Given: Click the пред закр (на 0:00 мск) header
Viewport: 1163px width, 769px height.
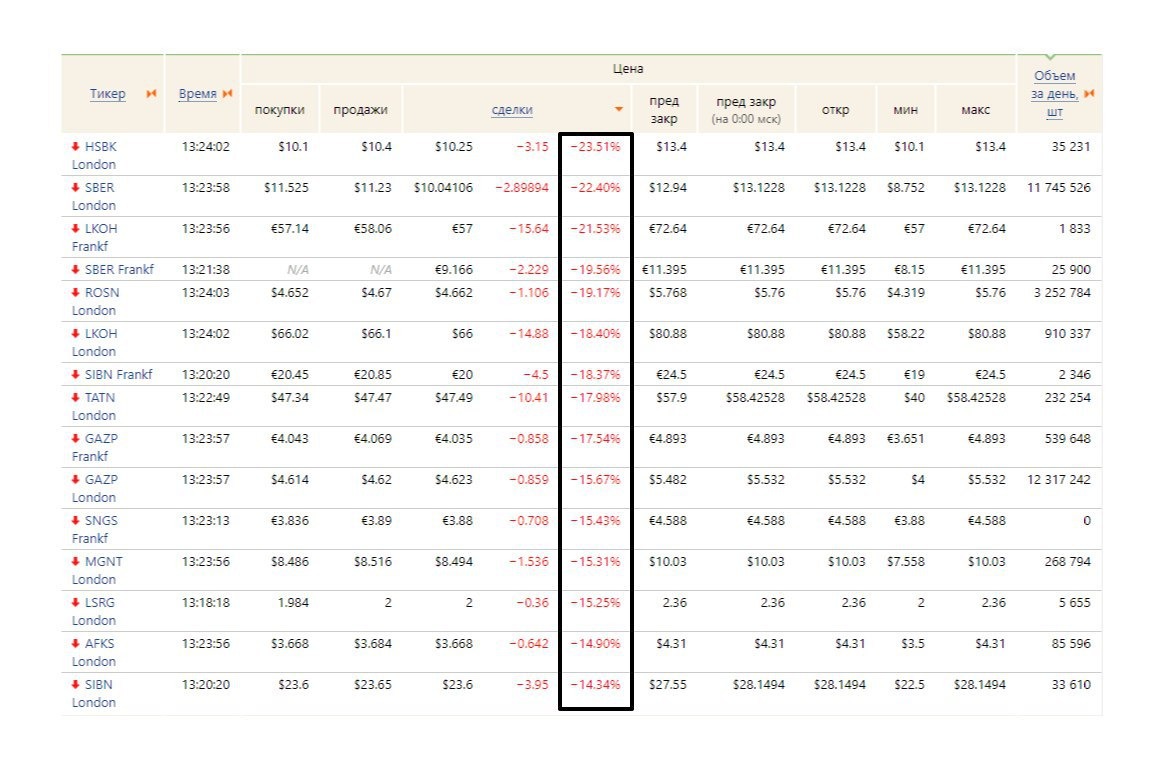Looking at the screenshot, I should 745,110.
